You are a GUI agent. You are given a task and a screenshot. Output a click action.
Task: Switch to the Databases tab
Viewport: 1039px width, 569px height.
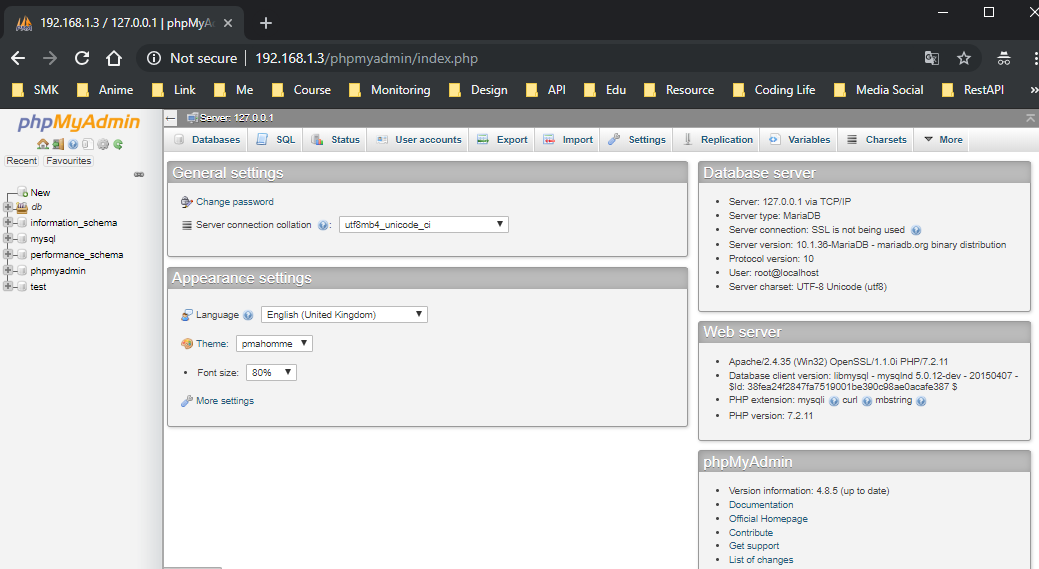tap(207, 140)
